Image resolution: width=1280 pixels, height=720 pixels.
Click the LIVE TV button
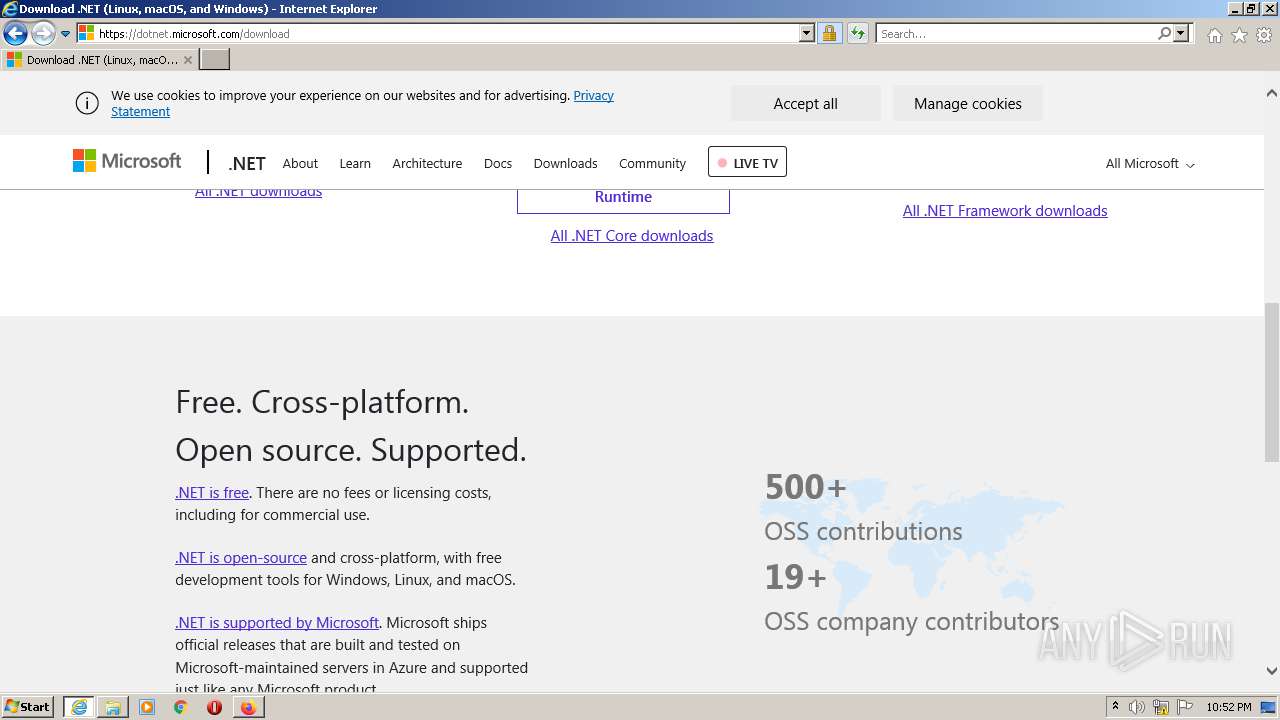747,162
